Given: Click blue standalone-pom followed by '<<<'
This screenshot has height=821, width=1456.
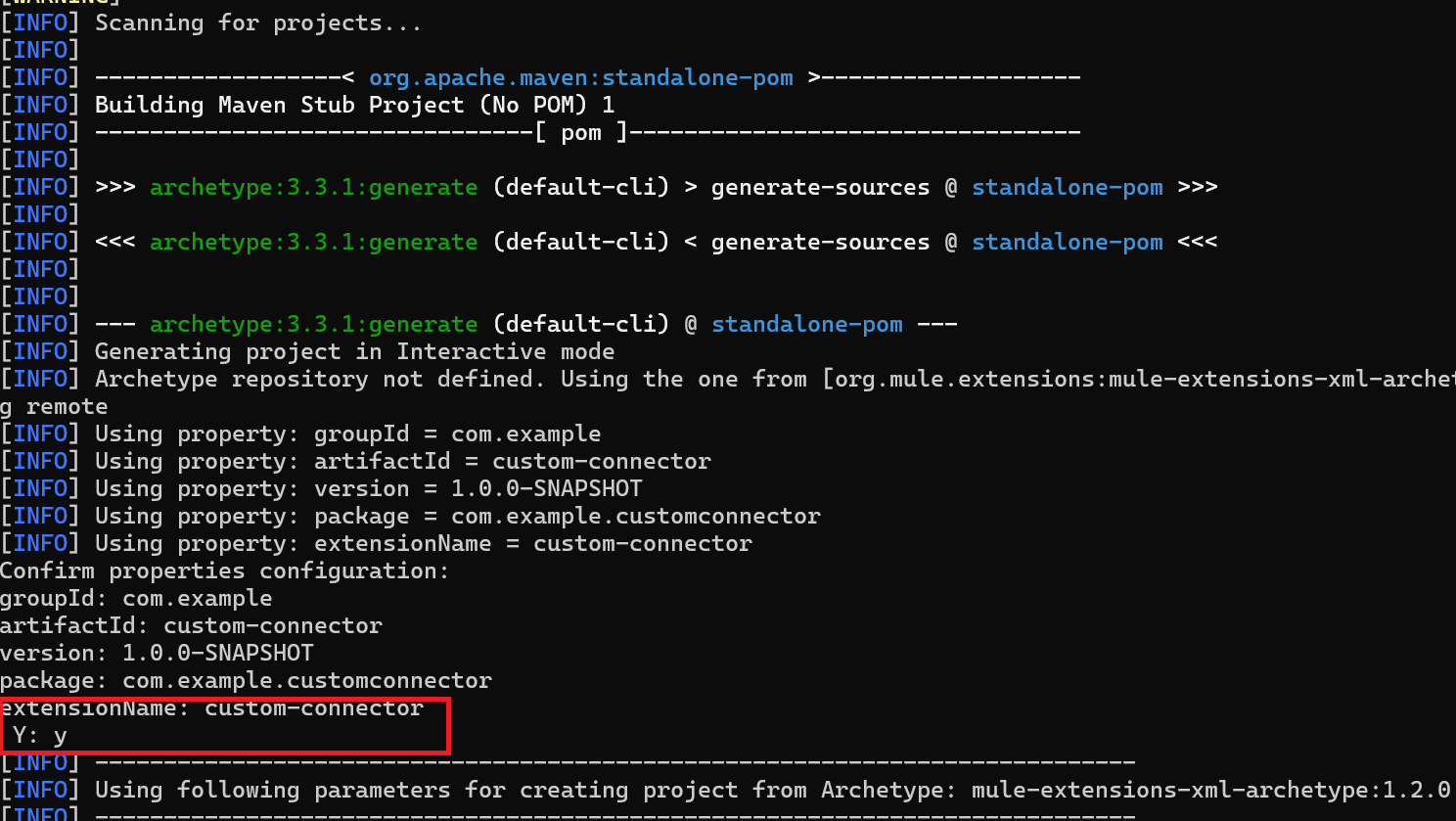Looking at the screenshot, I should point(1067,242).
